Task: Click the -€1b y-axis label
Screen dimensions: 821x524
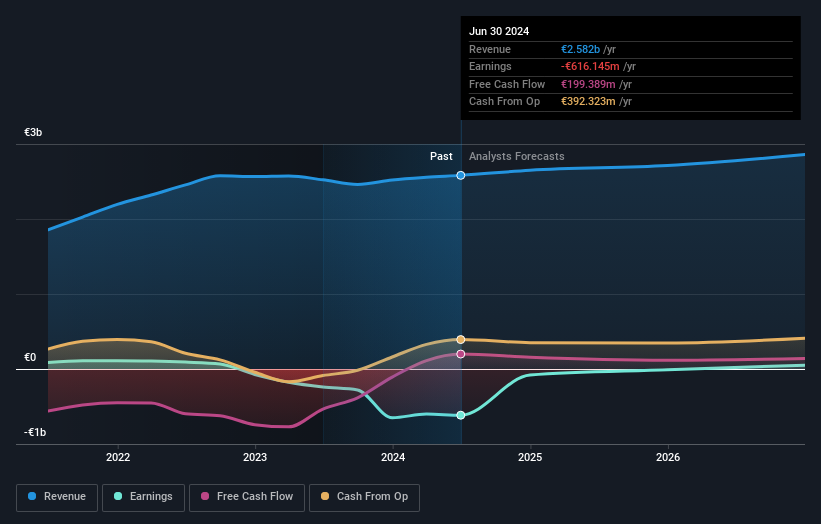Action: point(35,432)
